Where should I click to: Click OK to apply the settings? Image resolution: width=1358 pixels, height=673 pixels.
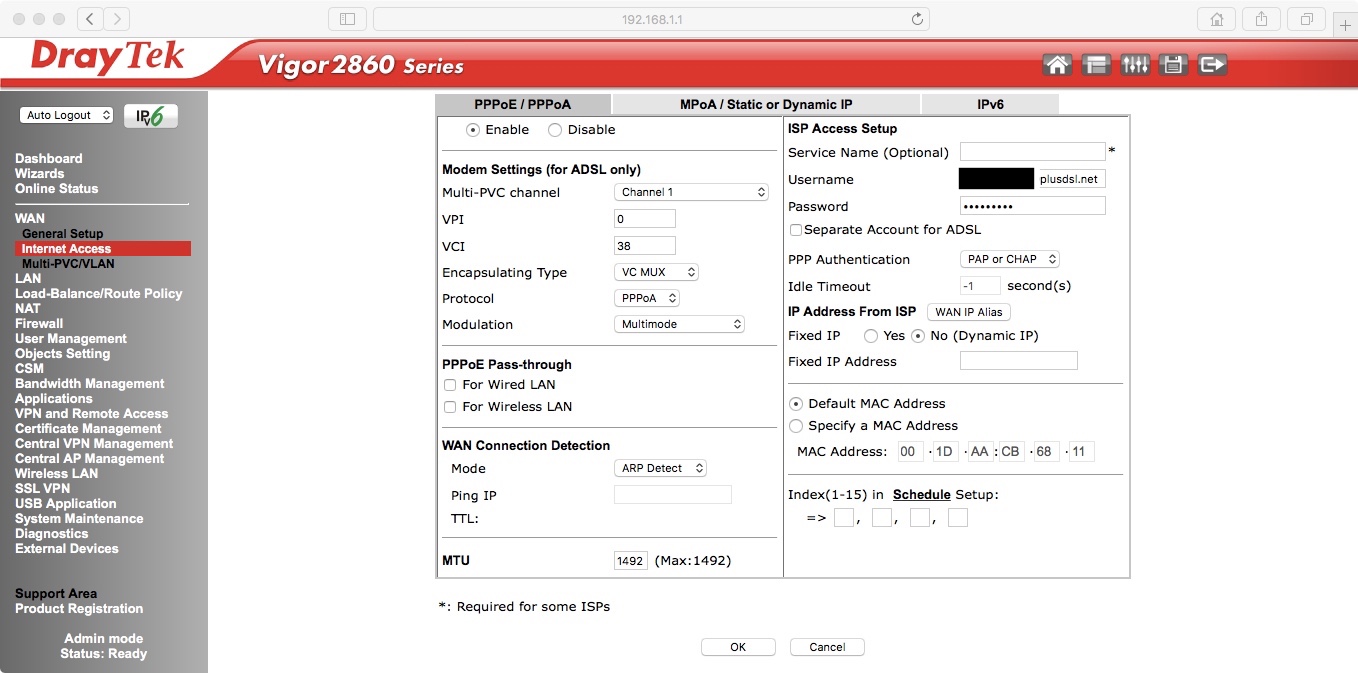[x=738, y=646]
